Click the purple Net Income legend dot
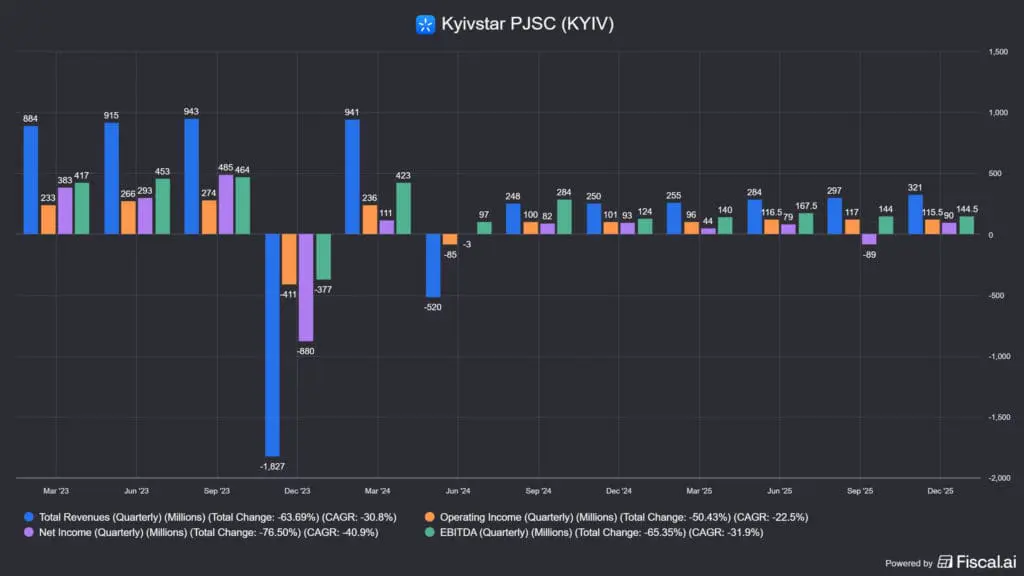1024x576 pixels. pos(29,532)
